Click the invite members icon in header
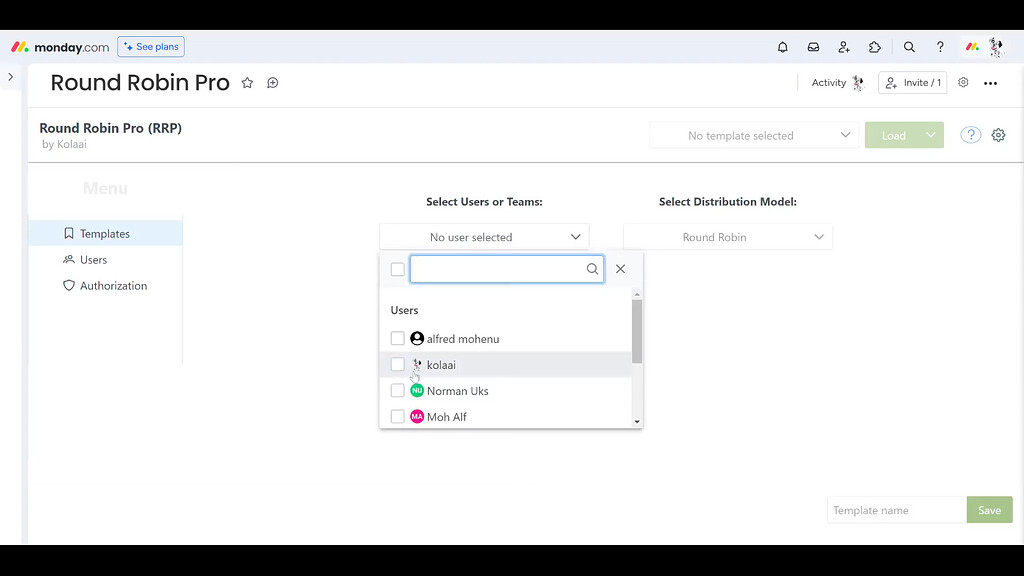The width and height of the screenshot is (1024, 576). (844, 46)
